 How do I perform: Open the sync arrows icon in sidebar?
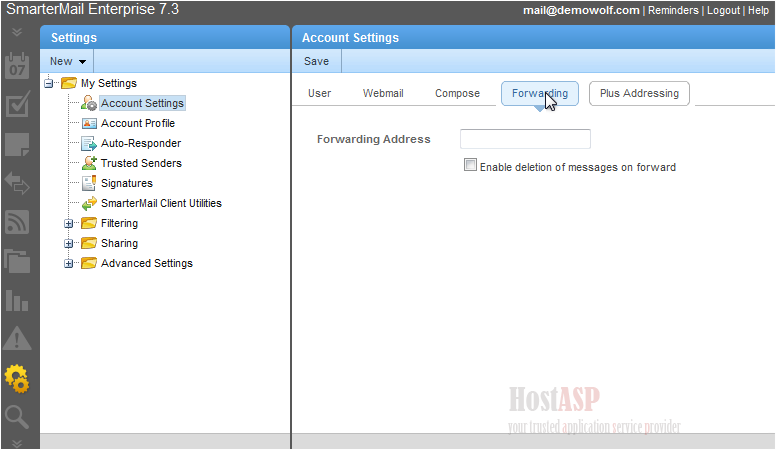coord(17,183)
